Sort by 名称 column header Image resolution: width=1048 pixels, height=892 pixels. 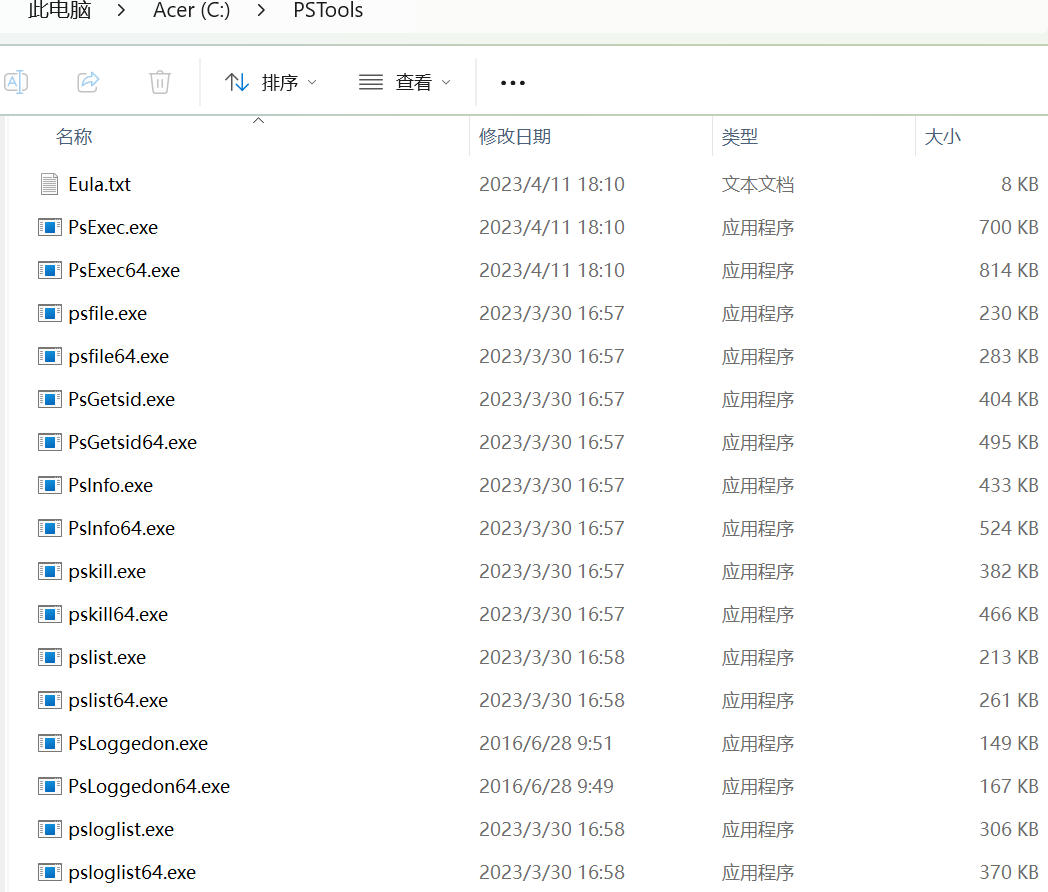74,137
